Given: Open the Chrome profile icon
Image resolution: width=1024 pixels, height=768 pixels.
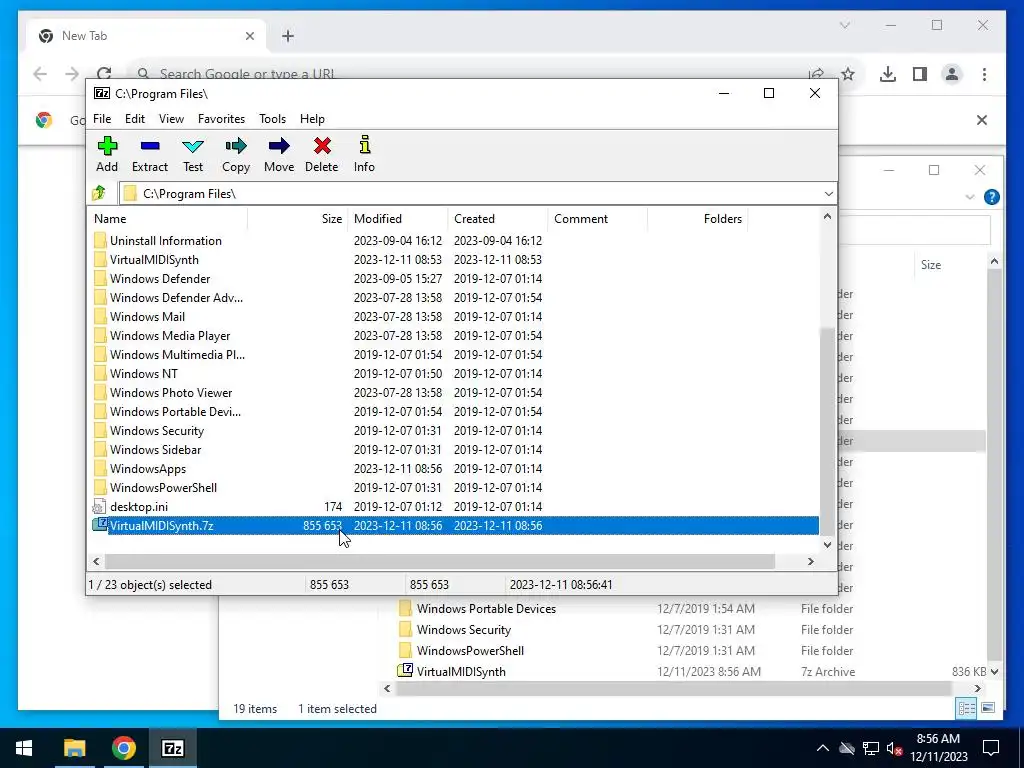Looking at the screenshot, I should [x=952, y=74].
